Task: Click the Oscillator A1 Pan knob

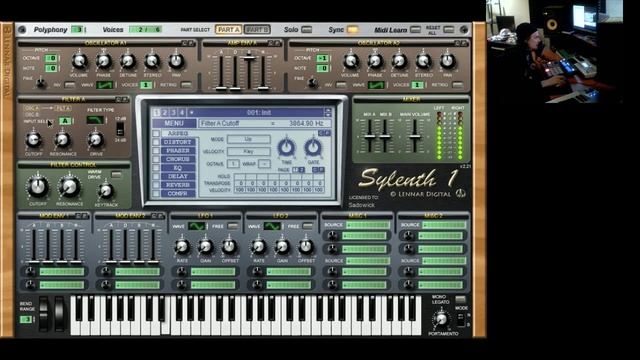Action: (176, 61)
